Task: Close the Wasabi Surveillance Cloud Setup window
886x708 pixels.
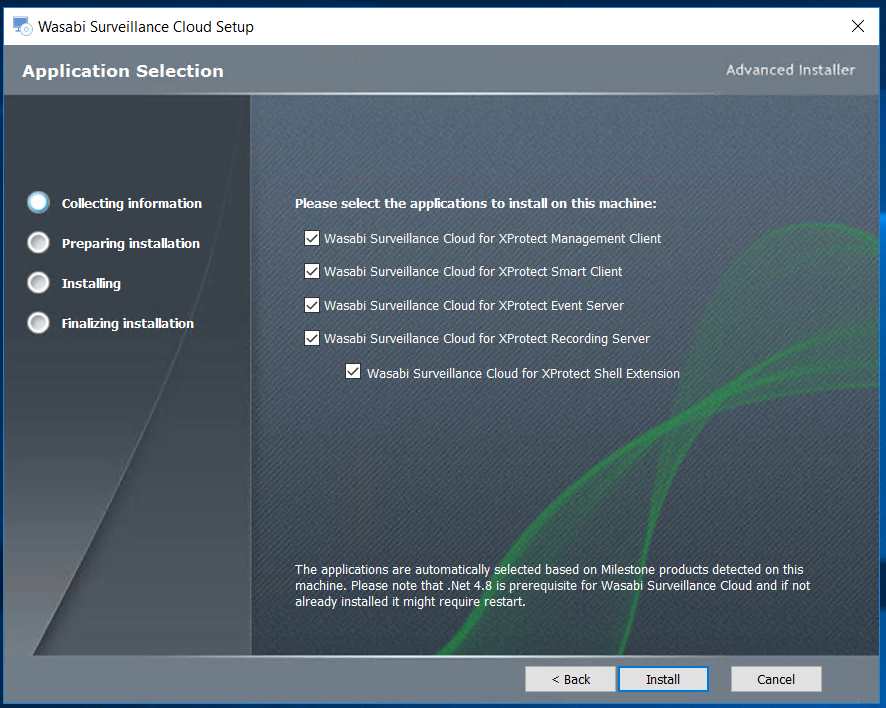Action: [857, 26]
